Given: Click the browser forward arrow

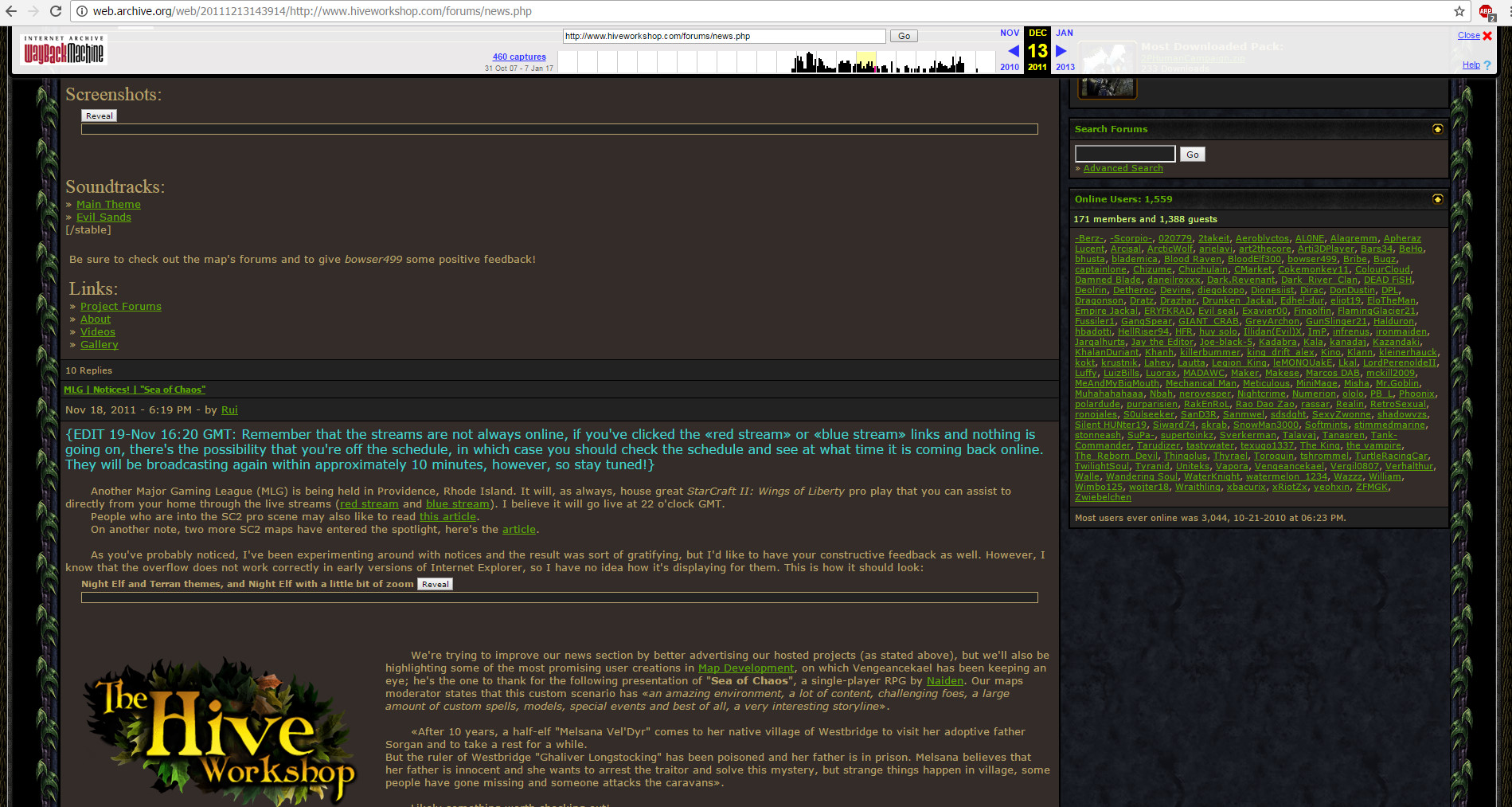Looking at the screenshot, I should point(33,11).
